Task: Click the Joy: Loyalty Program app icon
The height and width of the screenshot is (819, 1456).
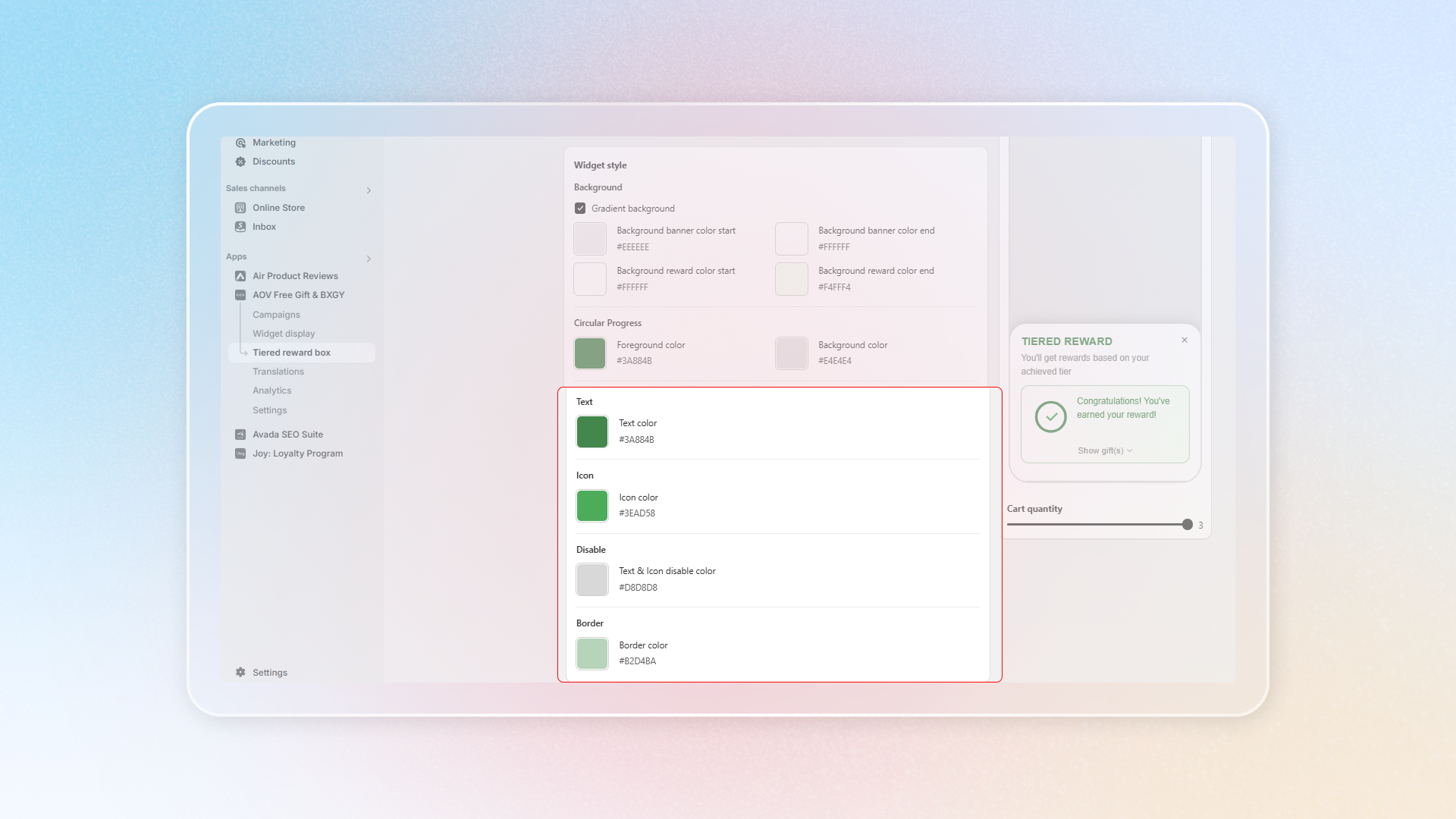Action: 240,453
